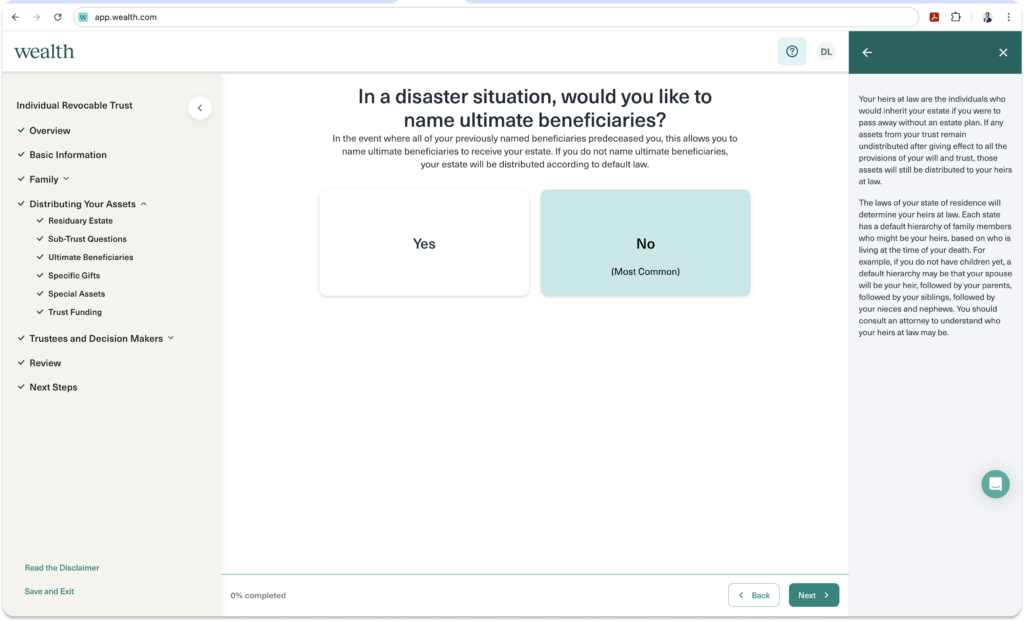
Task: Open the help icon in the header
Action: coord(792,51)
